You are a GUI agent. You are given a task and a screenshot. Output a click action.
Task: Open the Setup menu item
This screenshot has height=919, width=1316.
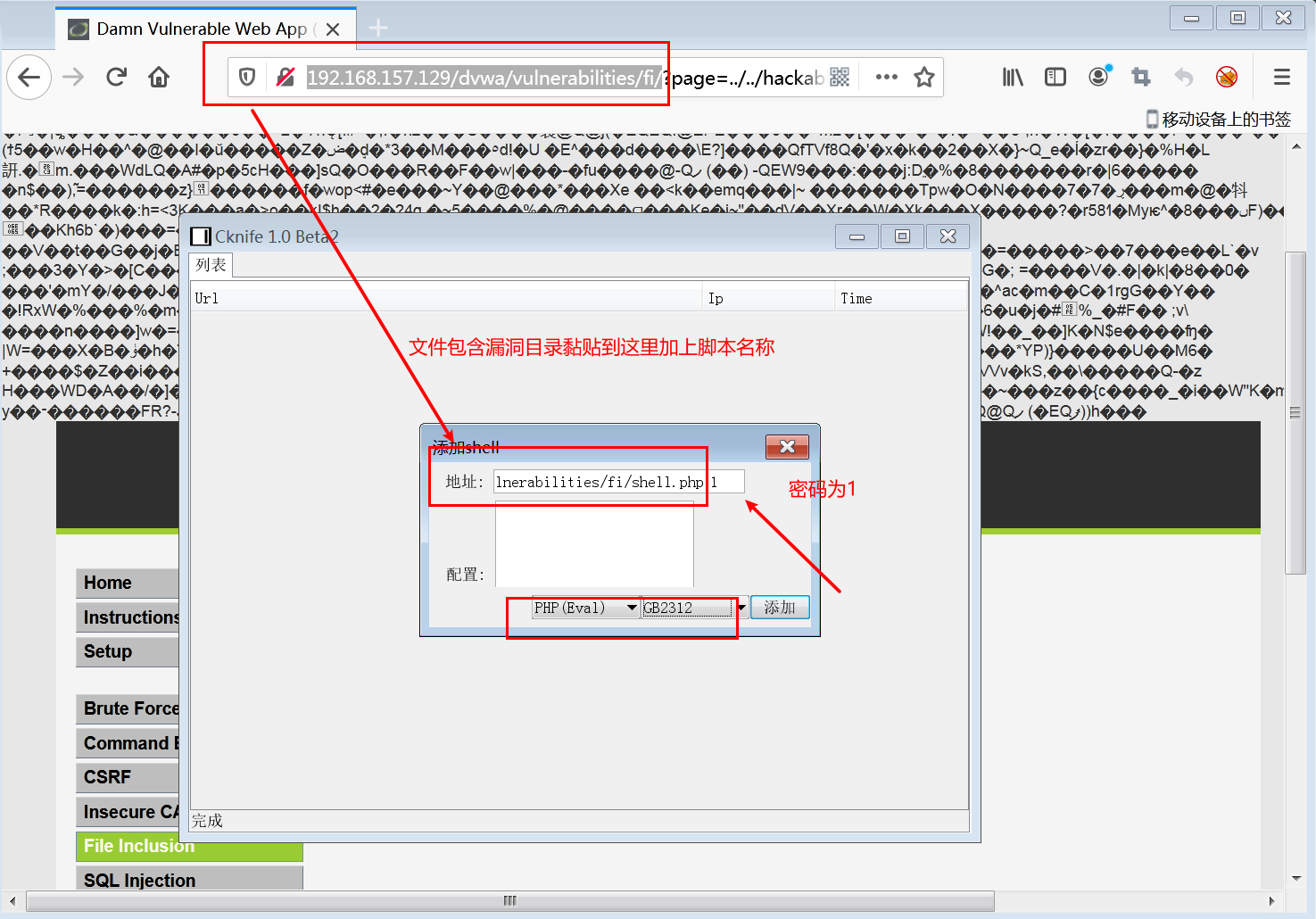(x=127, y=651)
